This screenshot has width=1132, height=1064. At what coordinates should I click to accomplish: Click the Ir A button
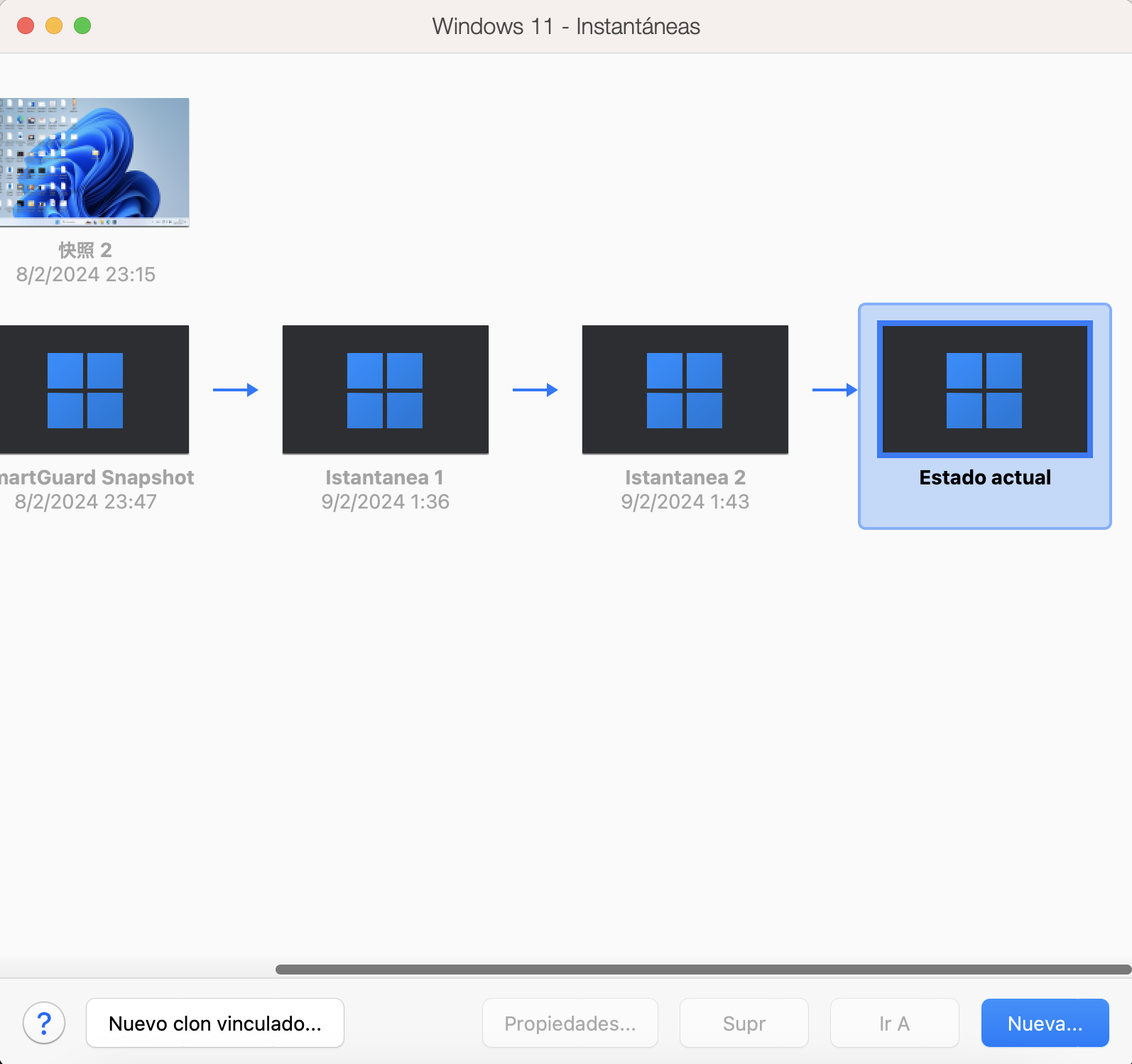894,1023
